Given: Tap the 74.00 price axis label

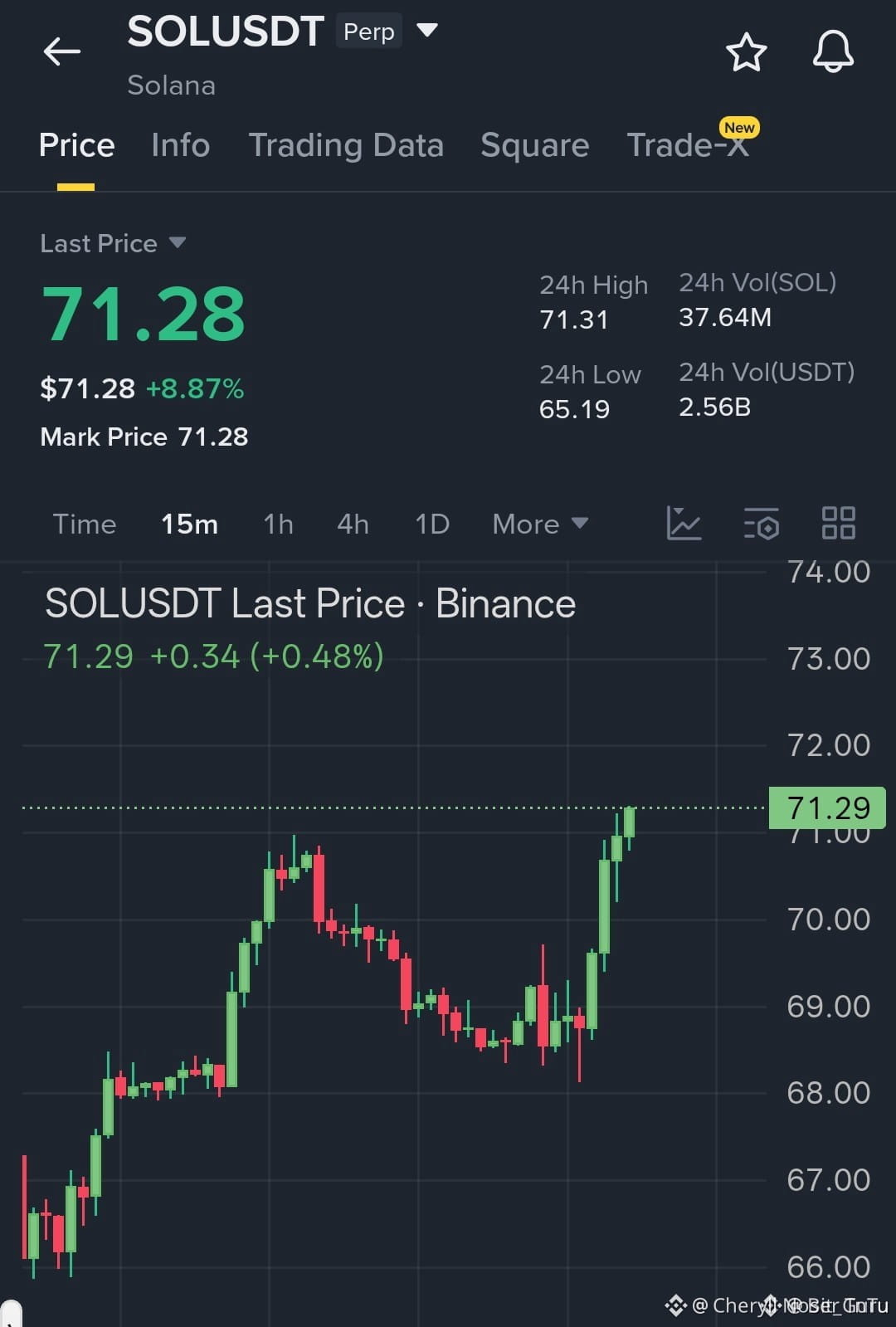Looking at the screenshot, I should (x=828, y=572).
